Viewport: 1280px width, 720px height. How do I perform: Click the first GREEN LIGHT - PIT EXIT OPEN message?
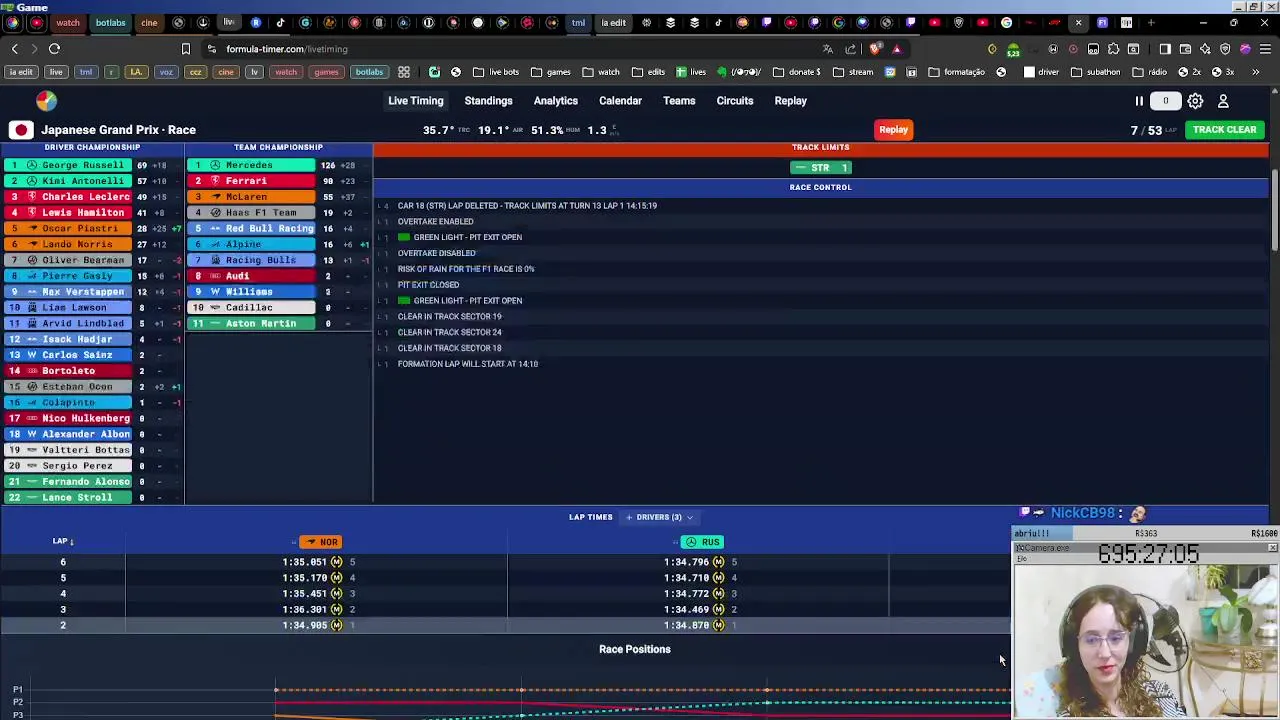[467, 237]
